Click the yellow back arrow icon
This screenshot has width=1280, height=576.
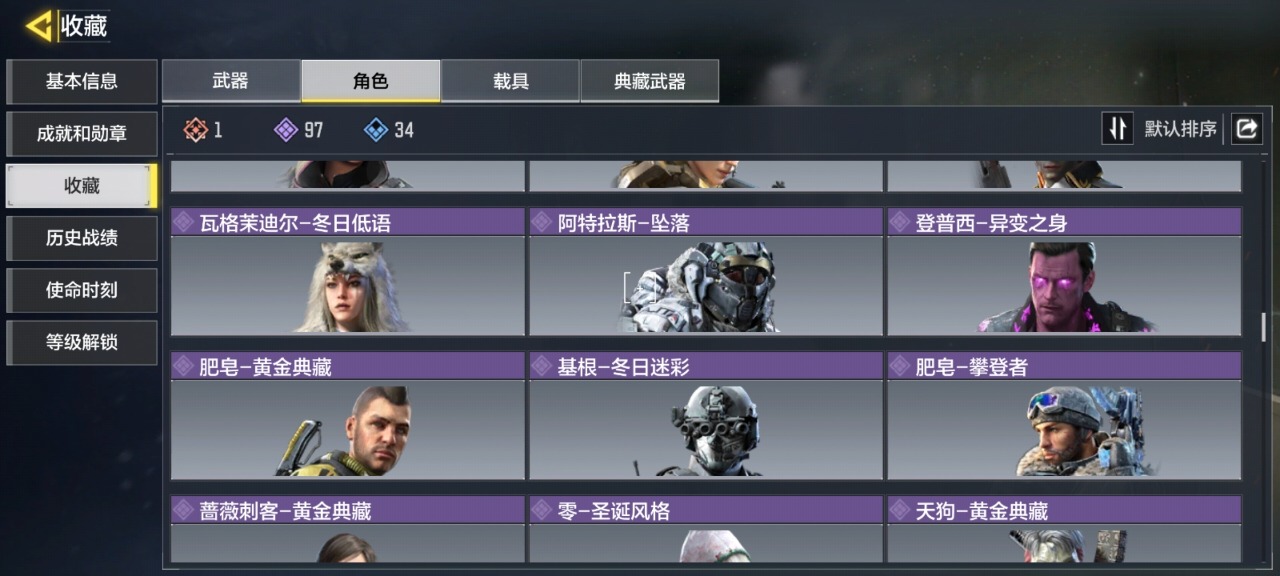[x=39, y=26]
